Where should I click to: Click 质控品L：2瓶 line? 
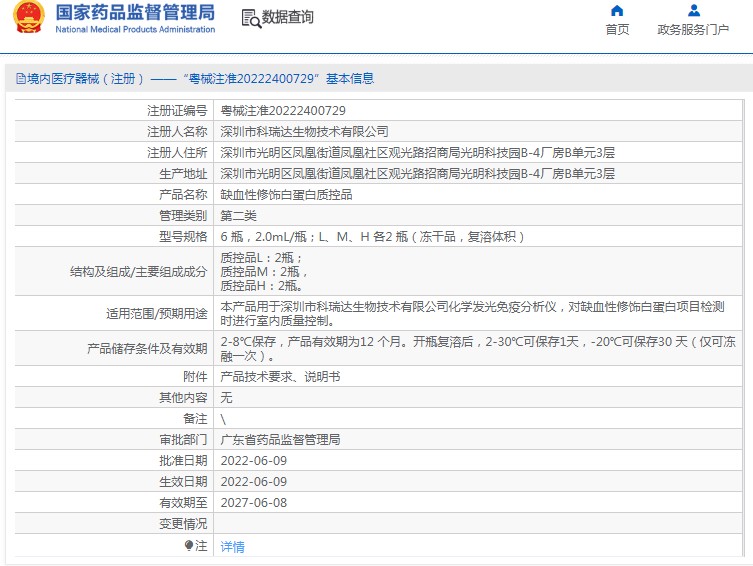point(261,258)
